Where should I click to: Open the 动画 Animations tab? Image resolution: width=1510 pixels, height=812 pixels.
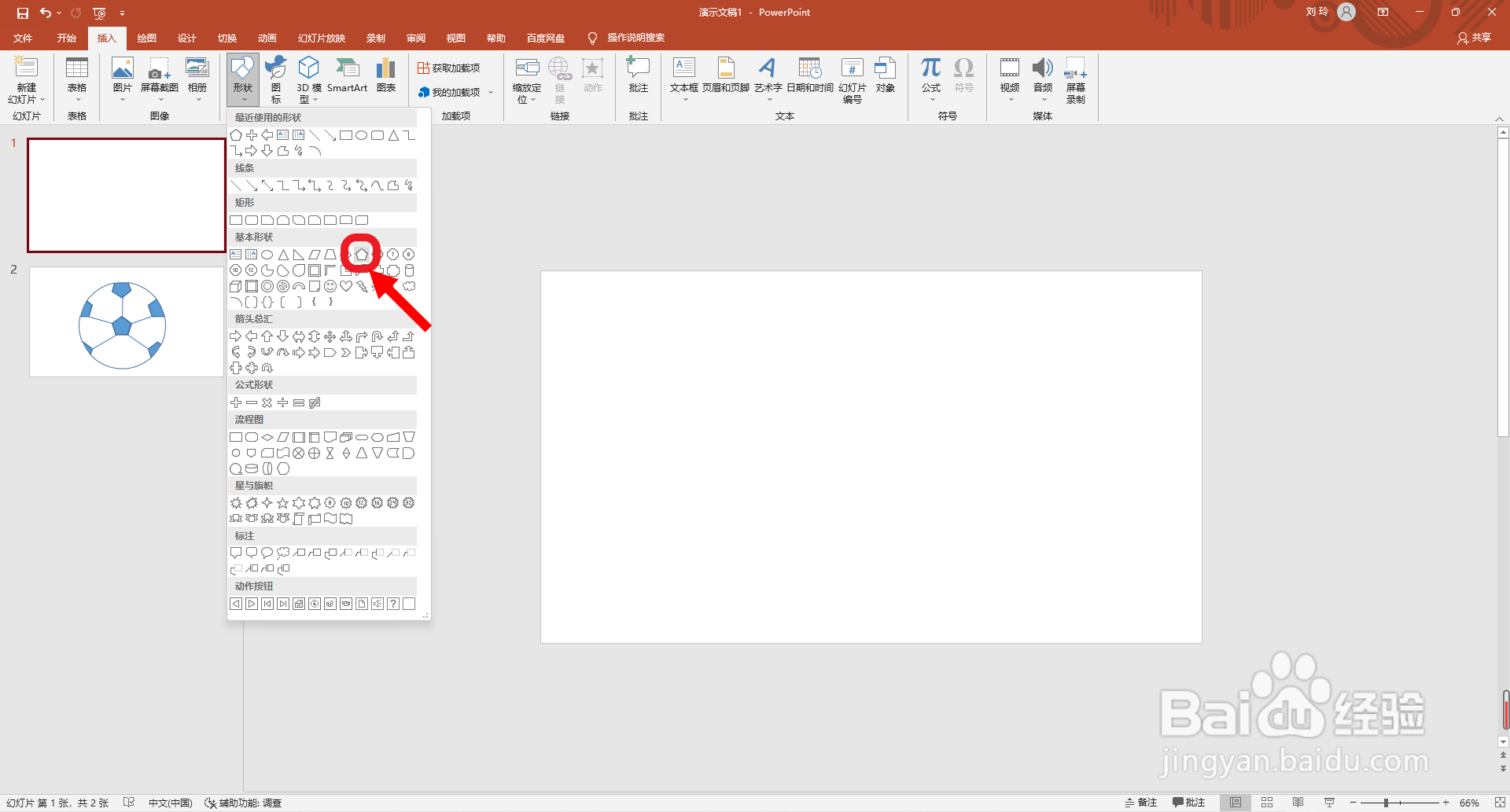point(267,38)
